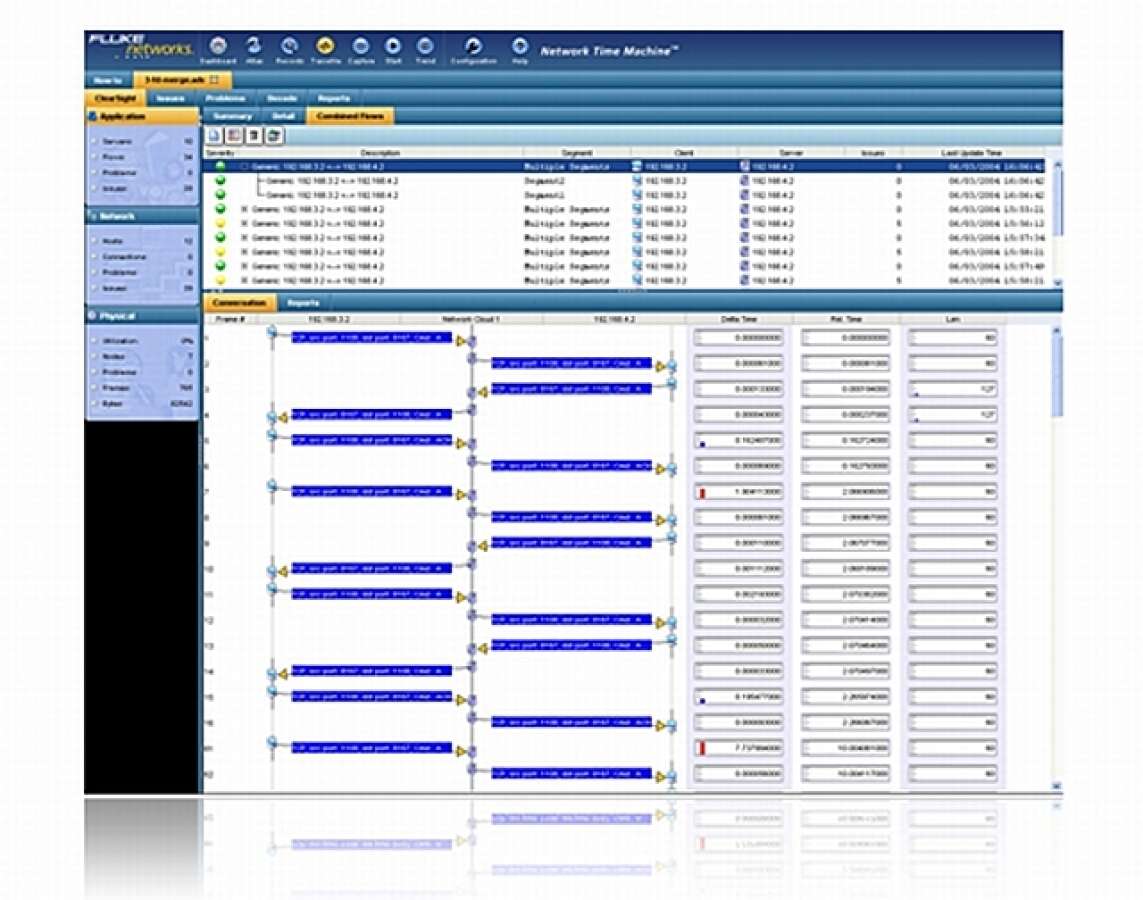Open Configuration wrench icon
The height and width of the screenshot is (900, 1143).
(x=473, y=46)
